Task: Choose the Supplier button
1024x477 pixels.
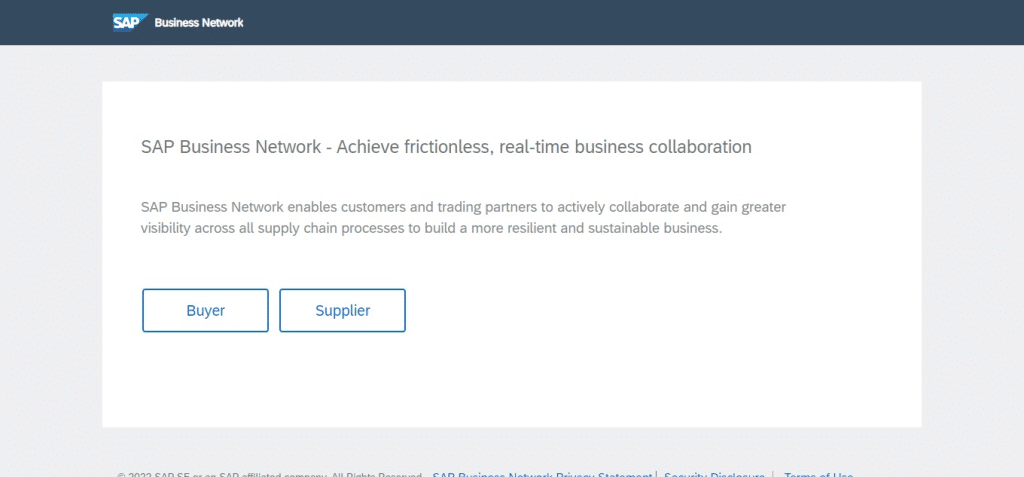Action: tap(342, 310)
